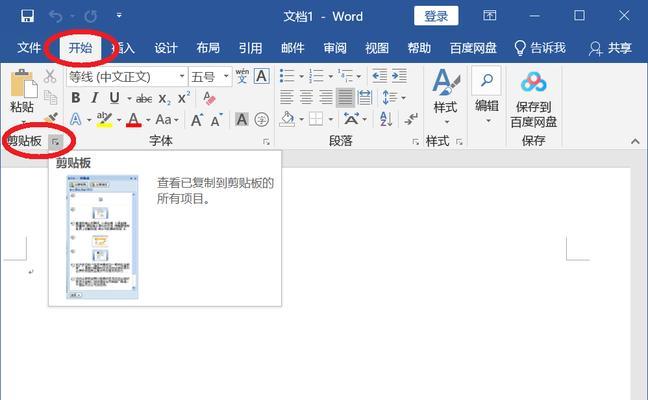Screen dimensions: 648x400
Task: Align paragraph text left
Action: point(286,98)
